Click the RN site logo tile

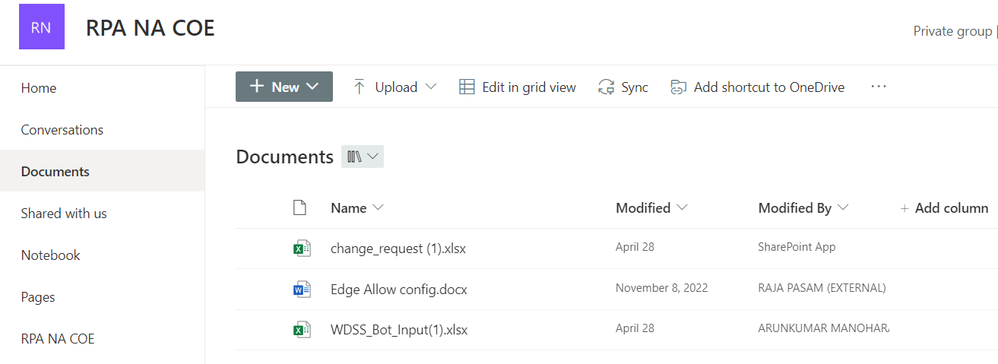pyautogui.click(x=41, y=27)
